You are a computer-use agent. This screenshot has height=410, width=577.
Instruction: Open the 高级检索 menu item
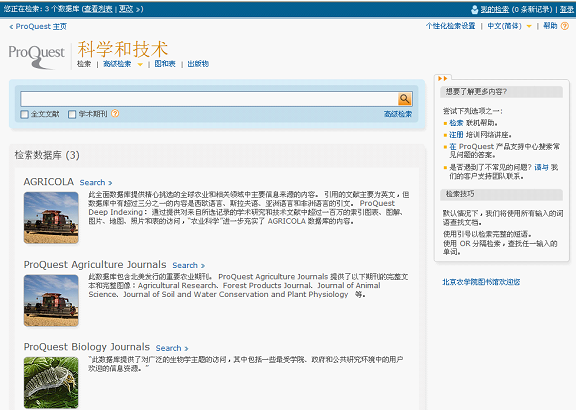117,64
